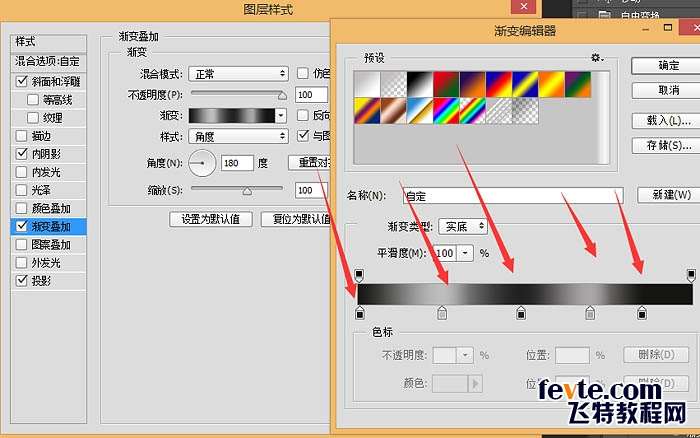This screenshot has height=438, width=700.
Task: Open the 外发光 settings entry
Action: tap(46, 263)
